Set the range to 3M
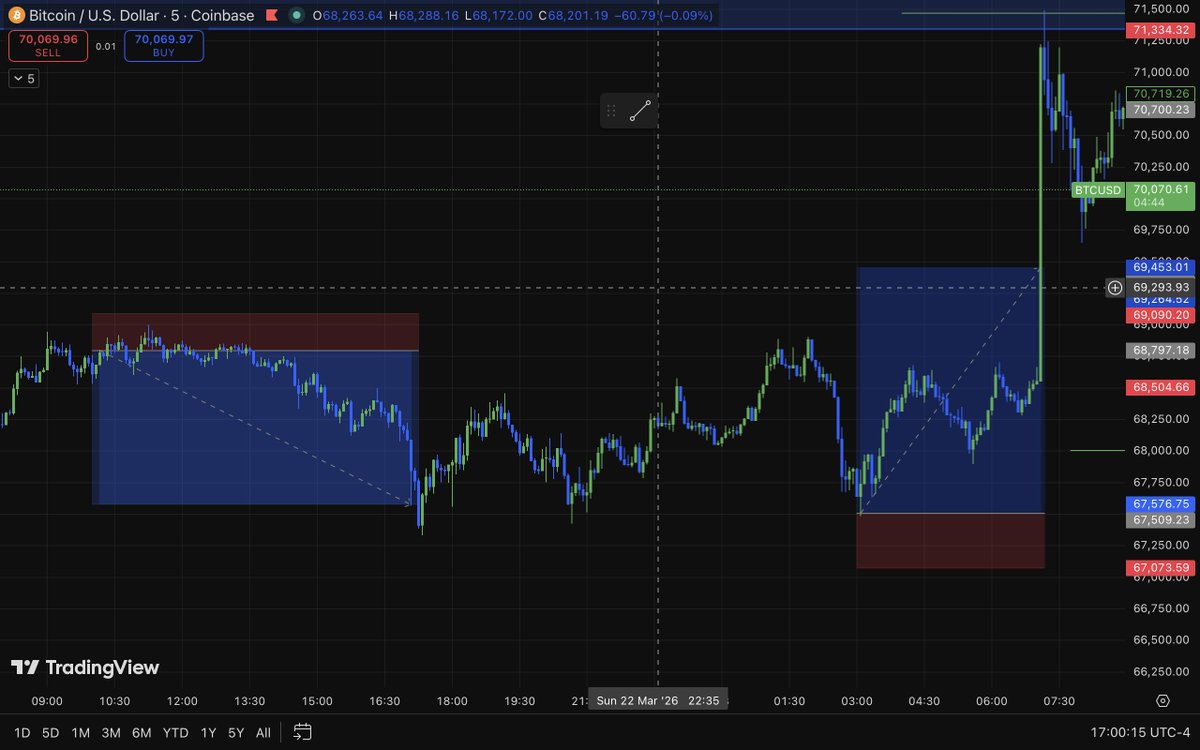Image resolution: width=1200 pixels, height=750 pixels. 111,732
